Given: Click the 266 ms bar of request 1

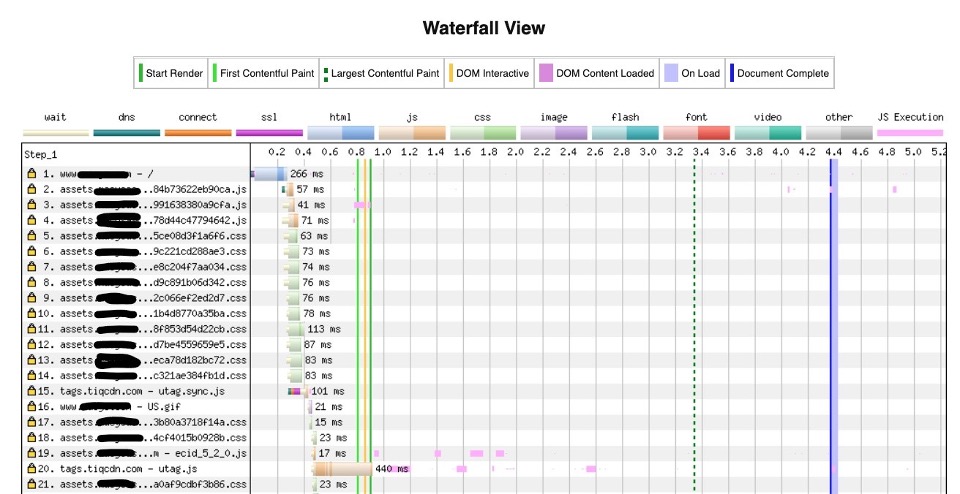Looking at the screenshot, I should [x=267, y=173].
